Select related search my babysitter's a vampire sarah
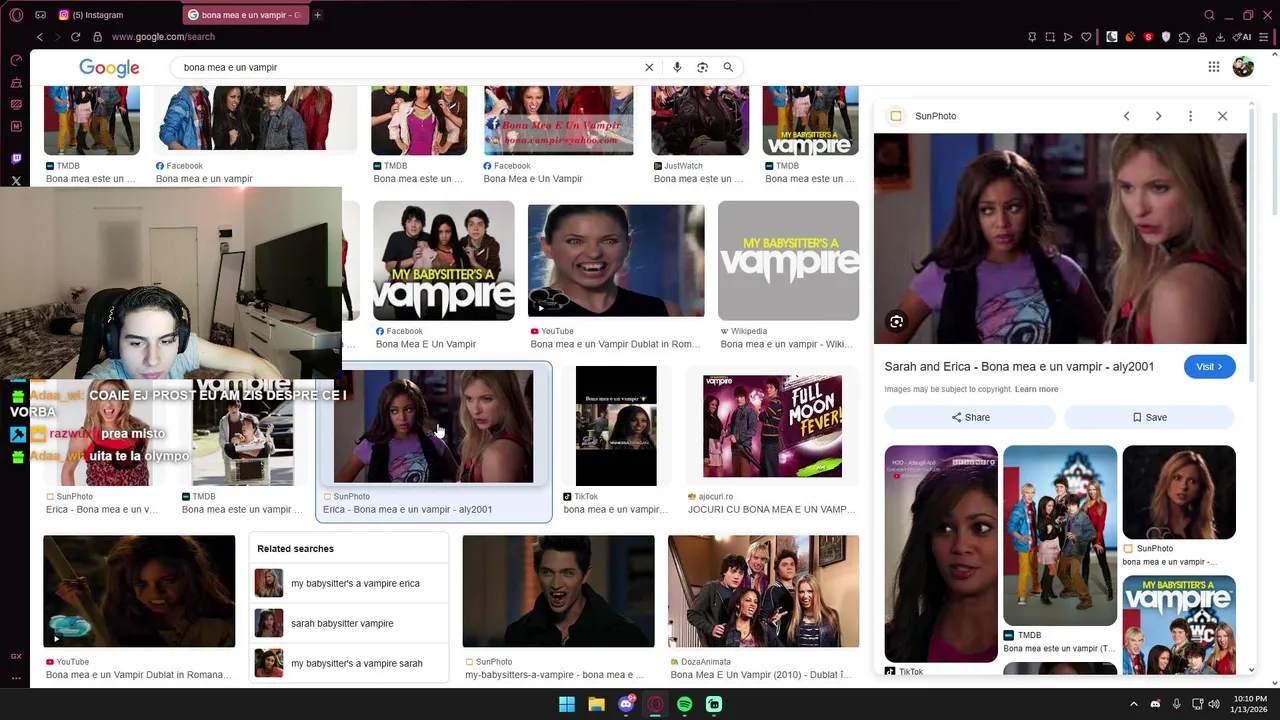Viewport: 1280px width, 720px height. (x=349, y=663)
